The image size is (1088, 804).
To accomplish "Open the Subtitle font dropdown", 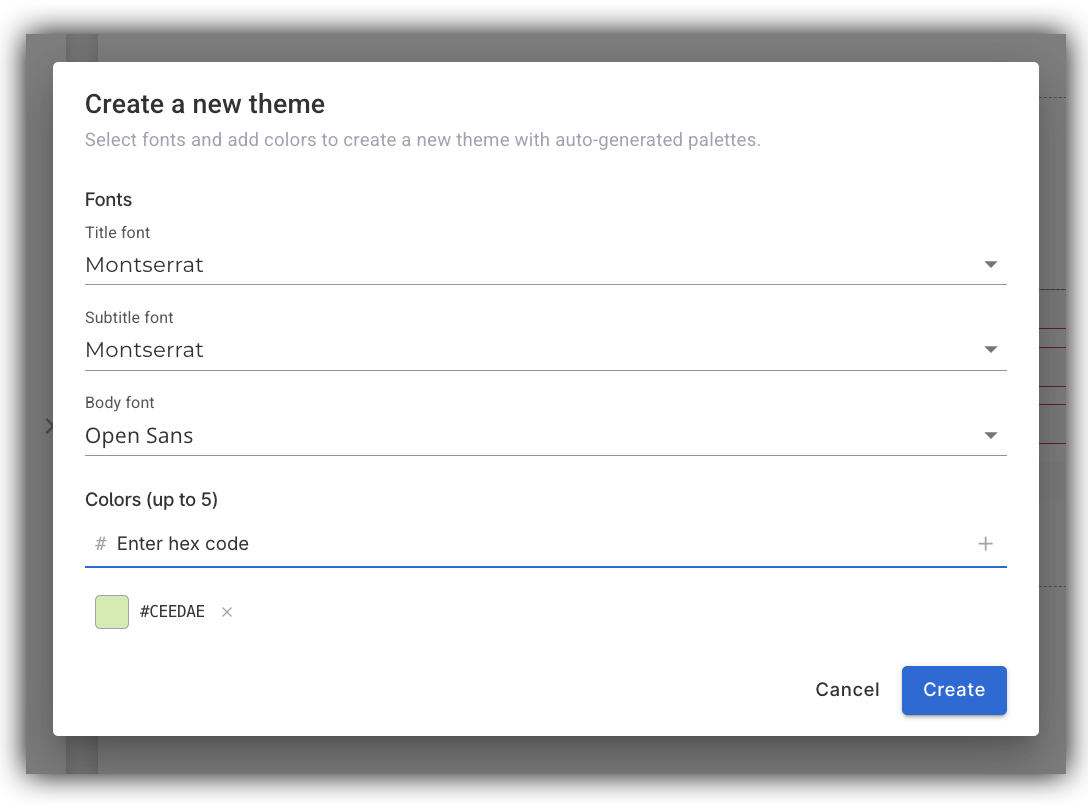I will pyautogui.click(x=545, y=350).
